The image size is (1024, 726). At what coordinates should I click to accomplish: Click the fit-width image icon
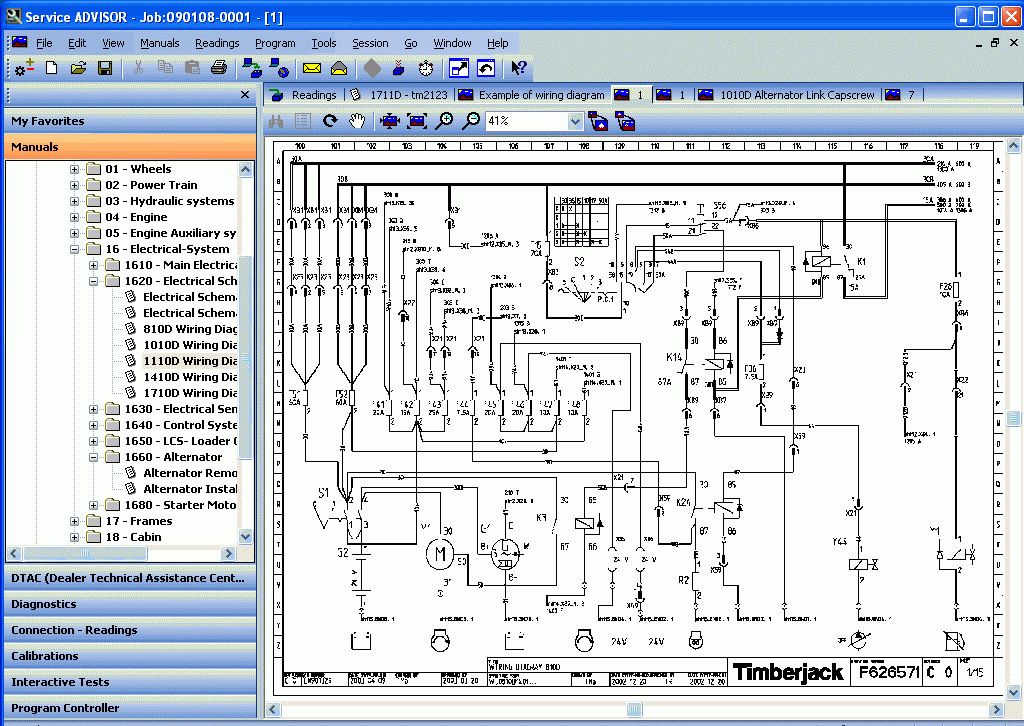pos(389,121)
